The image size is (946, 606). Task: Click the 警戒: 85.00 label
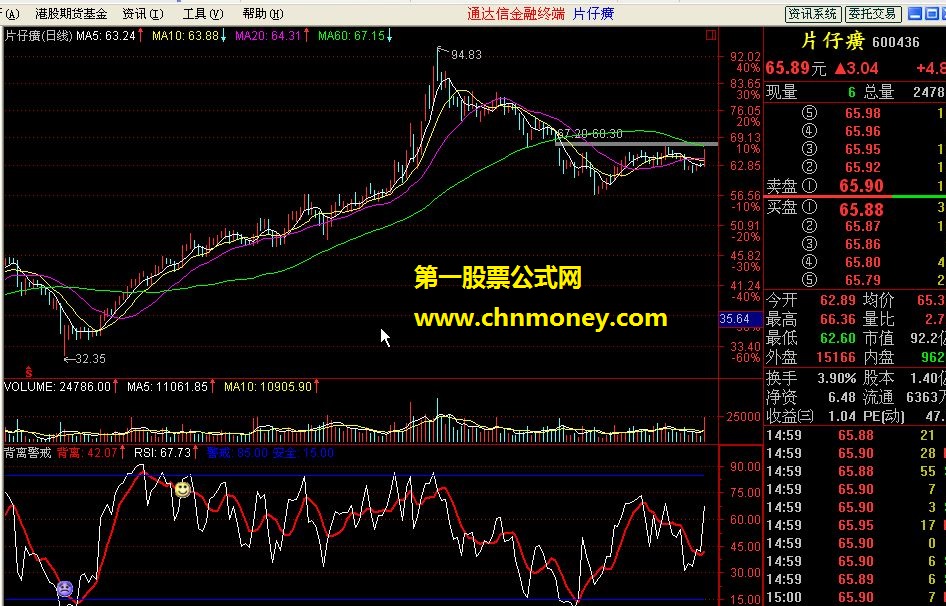click(237, 453)
